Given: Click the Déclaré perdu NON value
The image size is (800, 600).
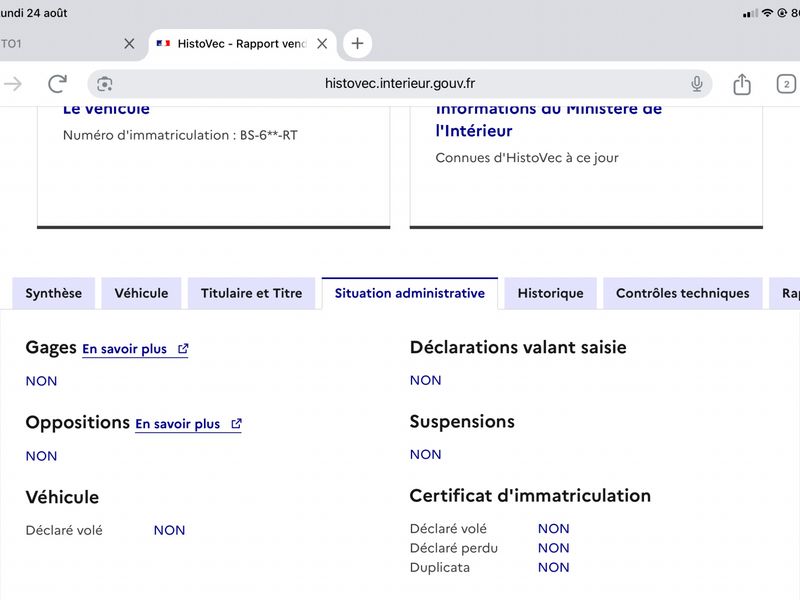Looking at the screenshot, I should pyautogui.click(x=554, y=548).
